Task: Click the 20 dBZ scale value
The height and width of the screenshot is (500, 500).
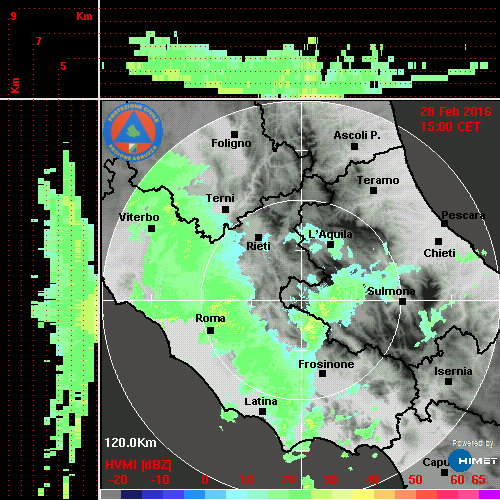Action: click(x=289, y=480)
